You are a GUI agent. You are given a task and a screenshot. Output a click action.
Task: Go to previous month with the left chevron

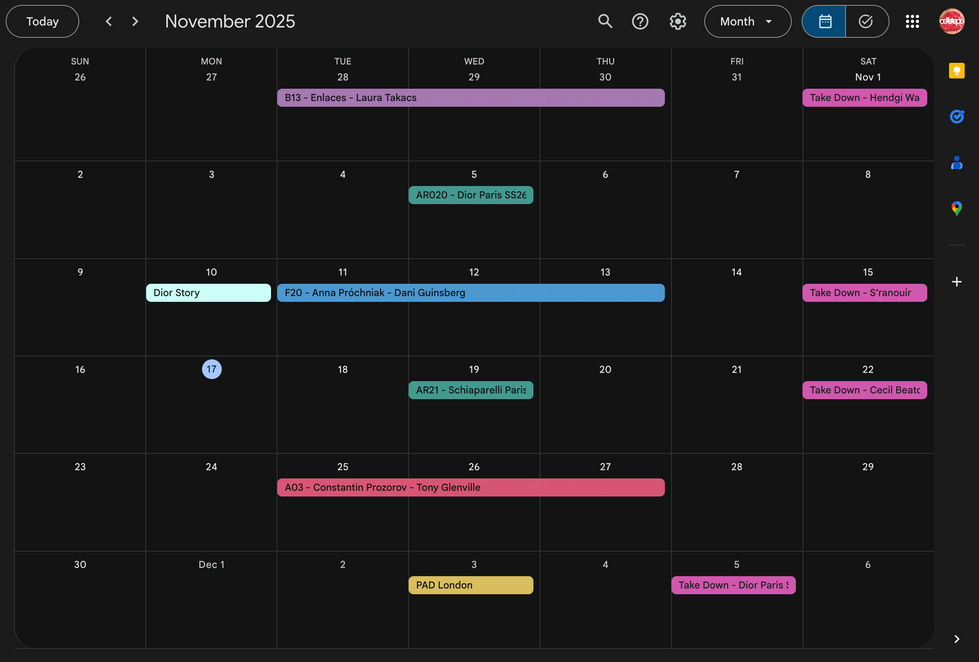tap(108, 20)
